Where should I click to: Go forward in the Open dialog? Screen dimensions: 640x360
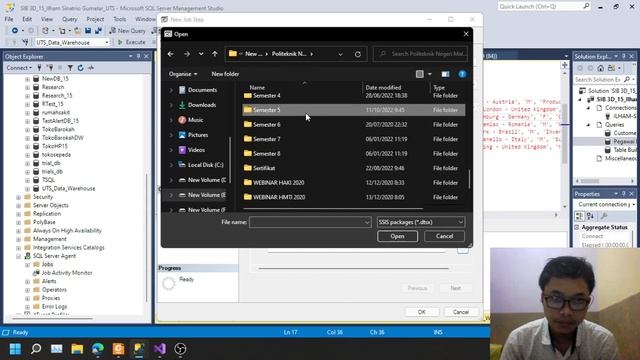click(x=187, y=54)
